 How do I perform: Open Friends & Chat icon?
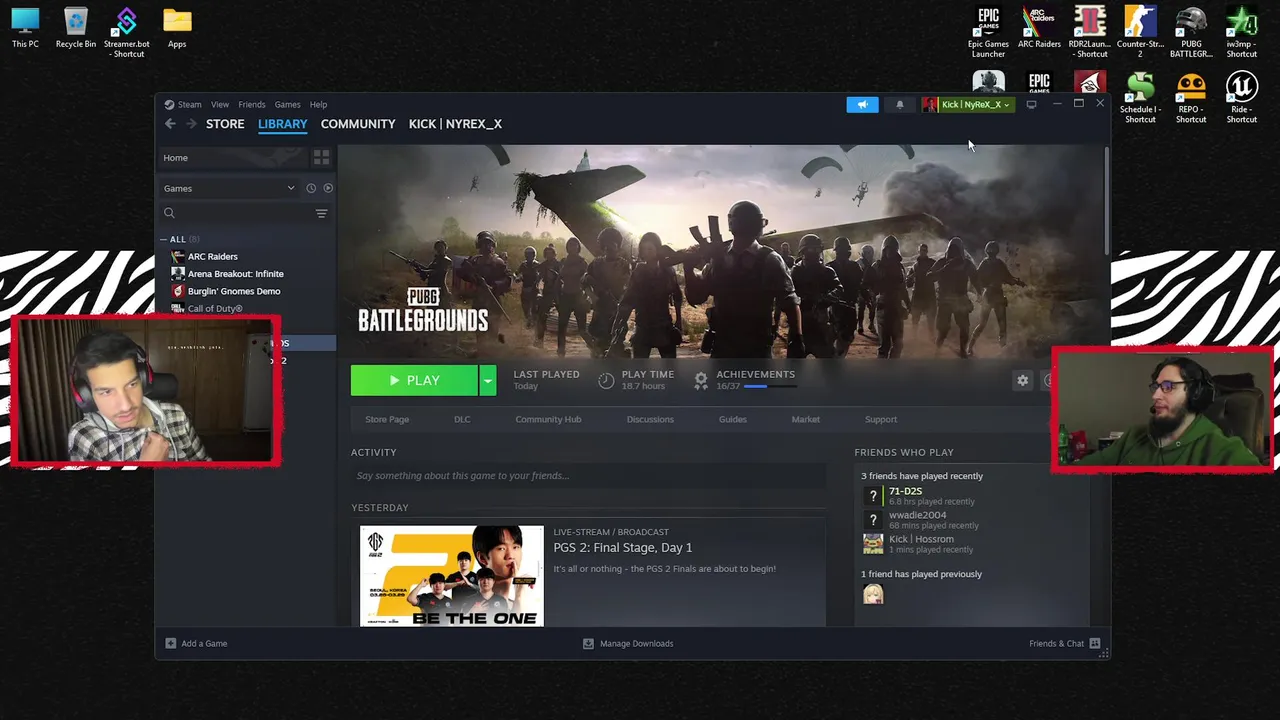pyautogui.click(x=1095, y=643)
